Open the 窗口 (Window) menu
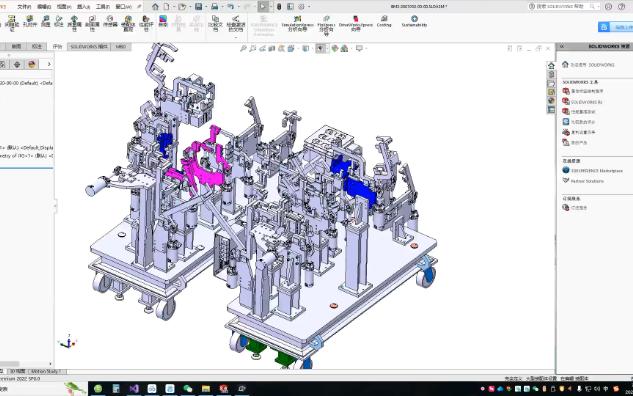This screenshot has width=633, height=396. point(123,6)
